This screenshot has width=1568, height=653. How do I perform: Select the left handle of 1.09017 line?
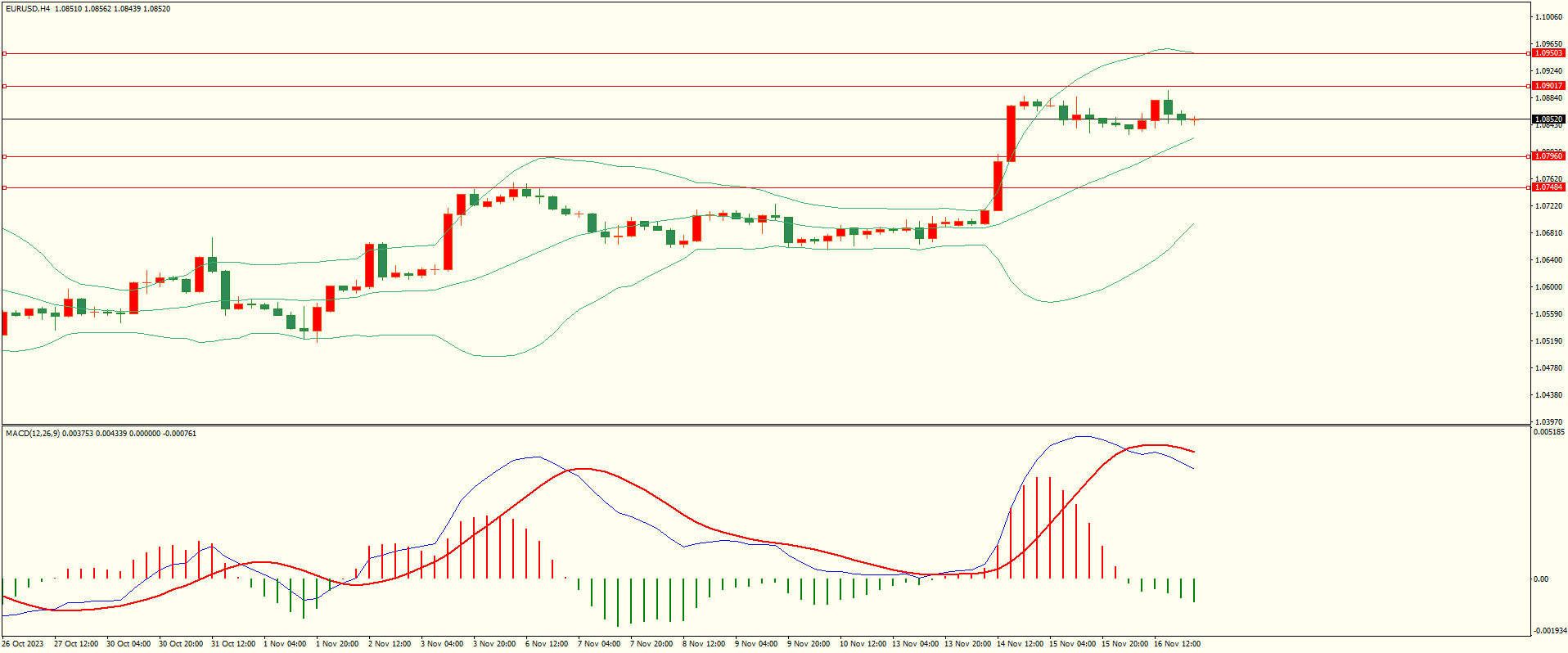5,86
